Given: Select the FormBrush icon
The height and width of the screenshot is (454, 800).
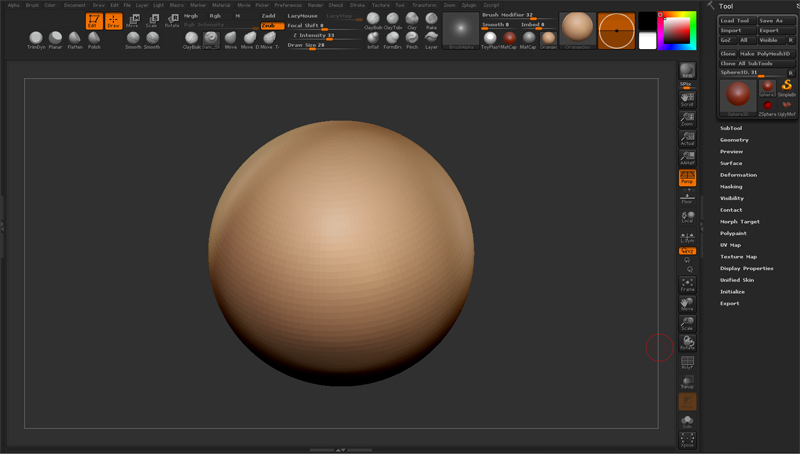Looking at the screenshot, I should click(x=392, y=40).
